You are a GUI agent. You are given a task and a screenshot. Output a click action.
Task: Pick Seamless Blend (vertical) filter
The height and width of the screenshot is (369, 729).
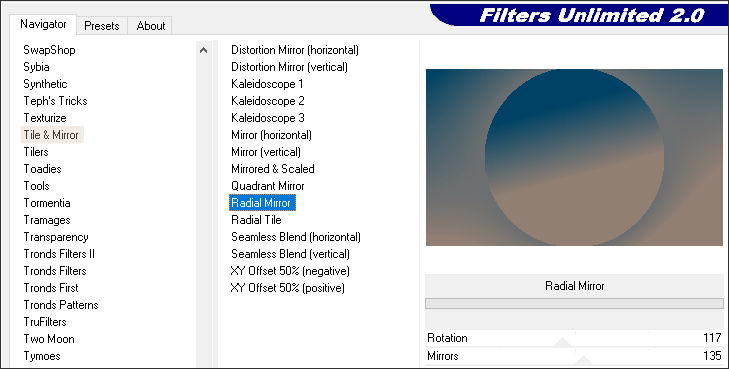pos(290,254)
